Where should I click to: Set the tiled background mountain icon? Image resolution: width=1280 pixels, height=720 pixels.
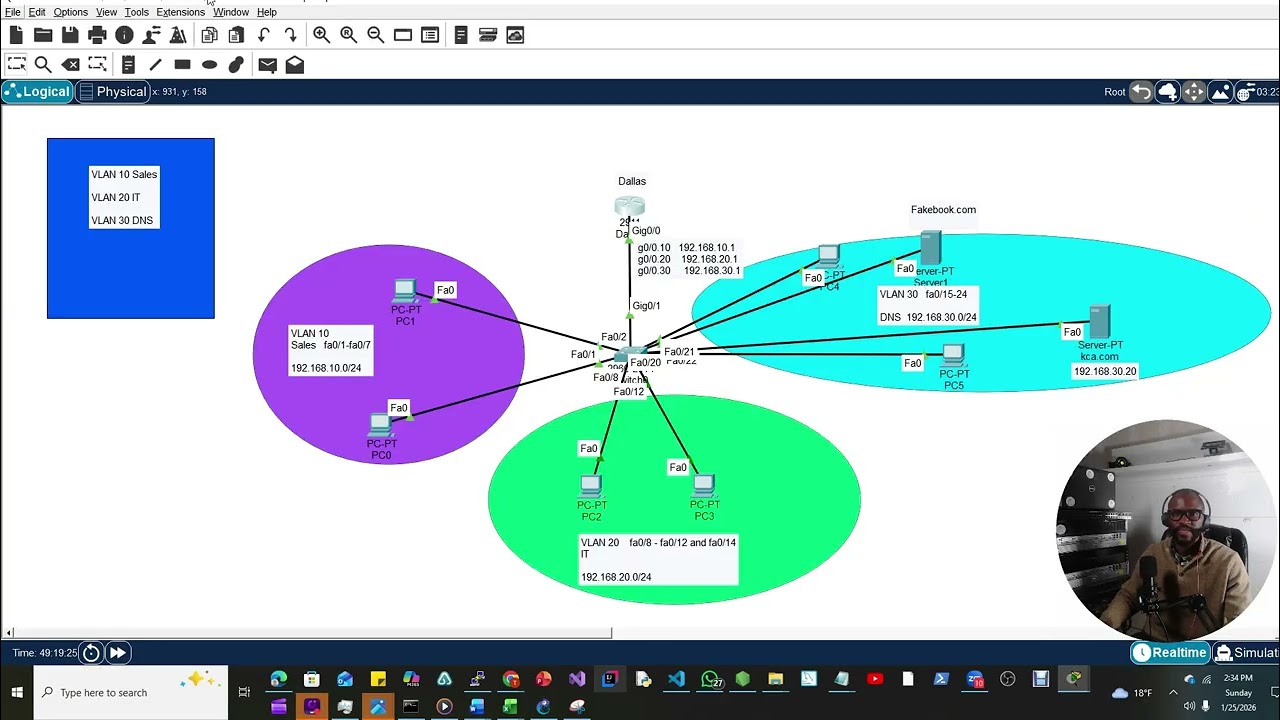tap(1220, 92)
